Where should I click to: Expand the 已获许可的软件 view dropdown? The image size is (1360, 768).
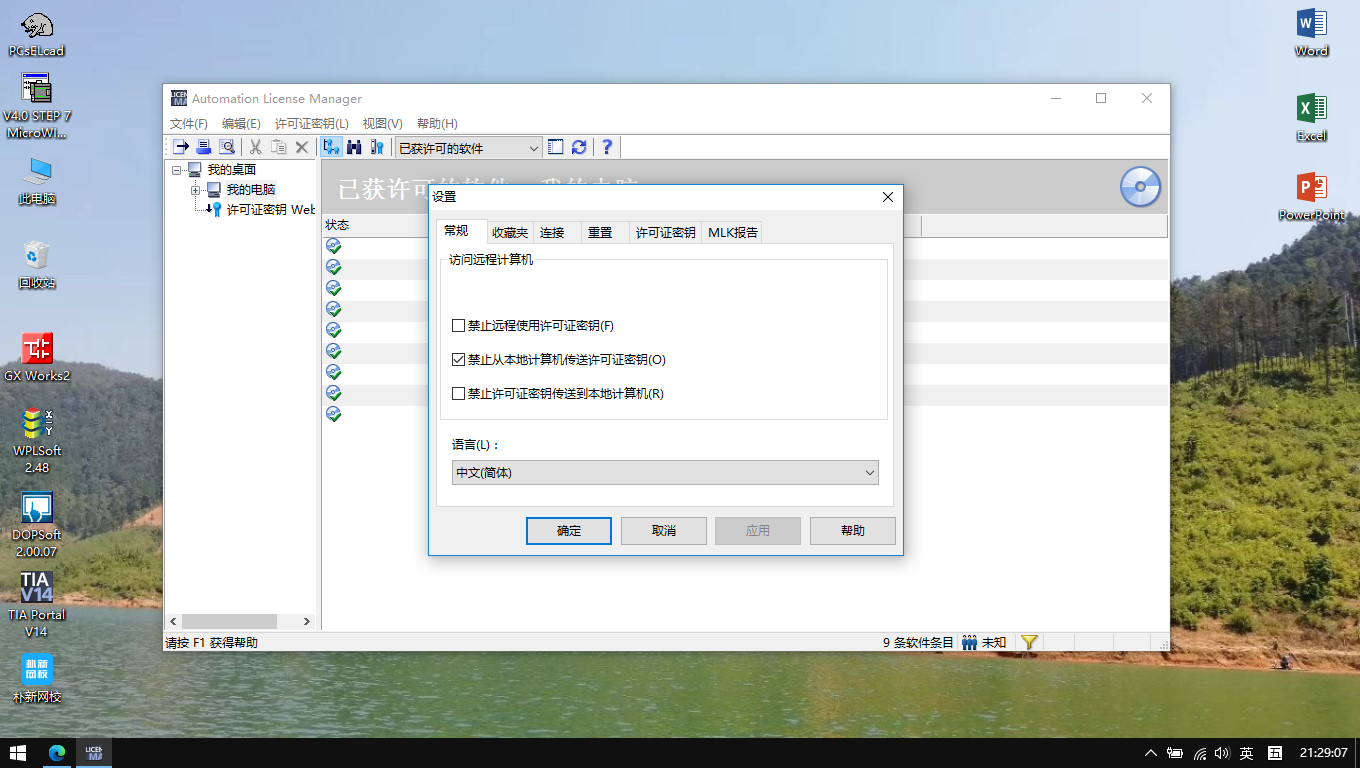533,148
